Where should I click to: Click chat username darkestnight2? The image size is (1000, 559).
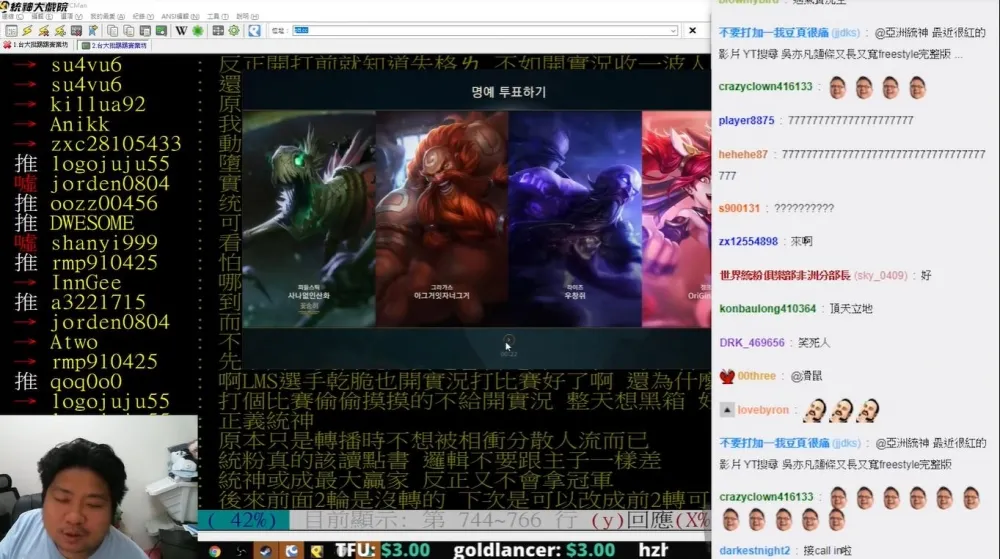(x=754, y=551)
